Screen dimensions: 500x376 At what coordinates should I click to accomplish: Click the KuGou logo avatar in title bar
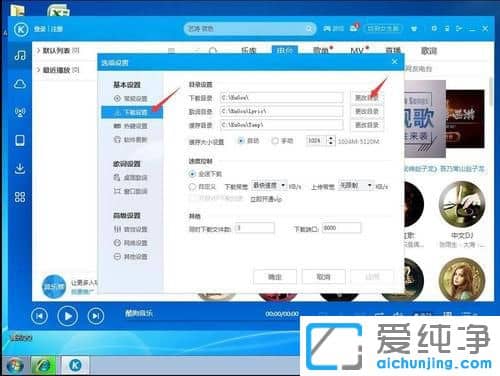pyautogui.click(x=21, y=29)
